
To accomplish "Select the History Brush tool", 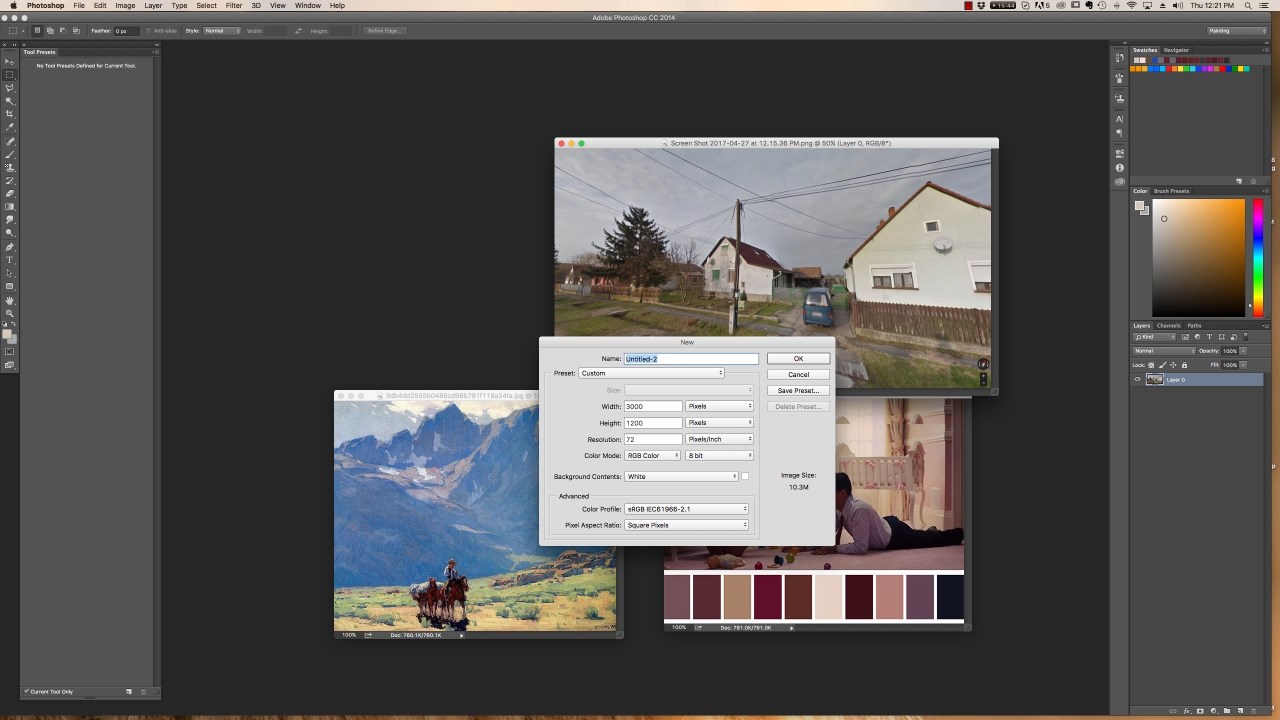I will tap(10, 181).
